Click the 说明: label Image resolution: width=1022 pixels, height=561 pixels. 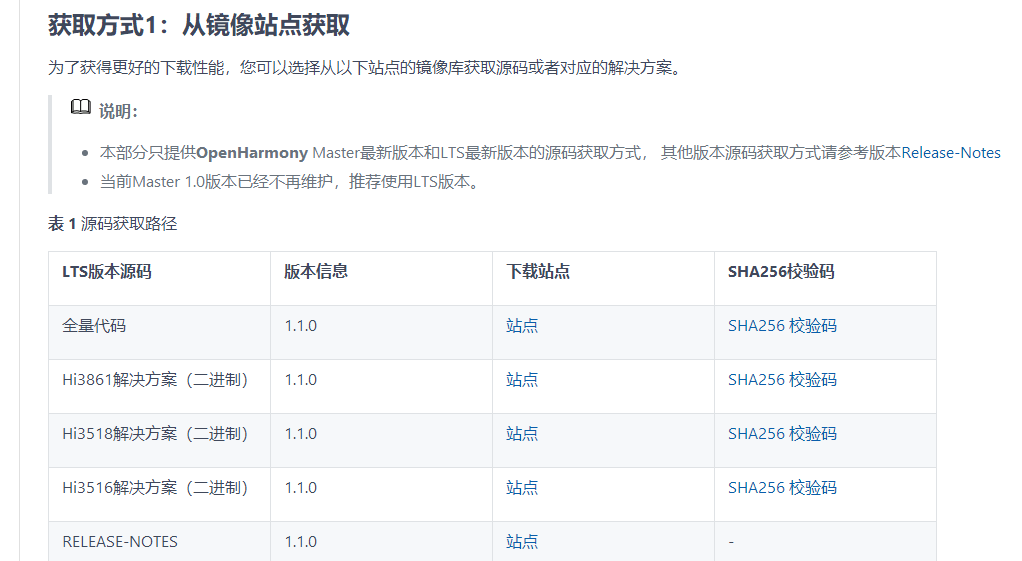click(x=118, y=111)
